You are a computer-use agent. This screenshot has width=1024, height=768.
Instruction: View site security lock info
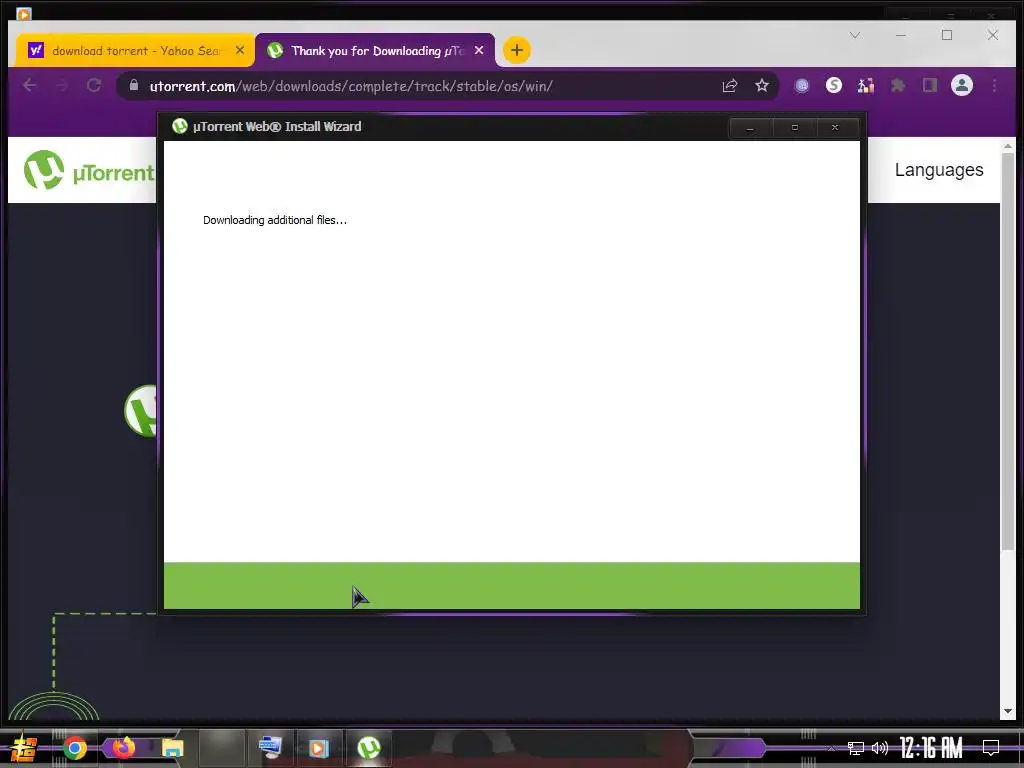click(134, 86)
